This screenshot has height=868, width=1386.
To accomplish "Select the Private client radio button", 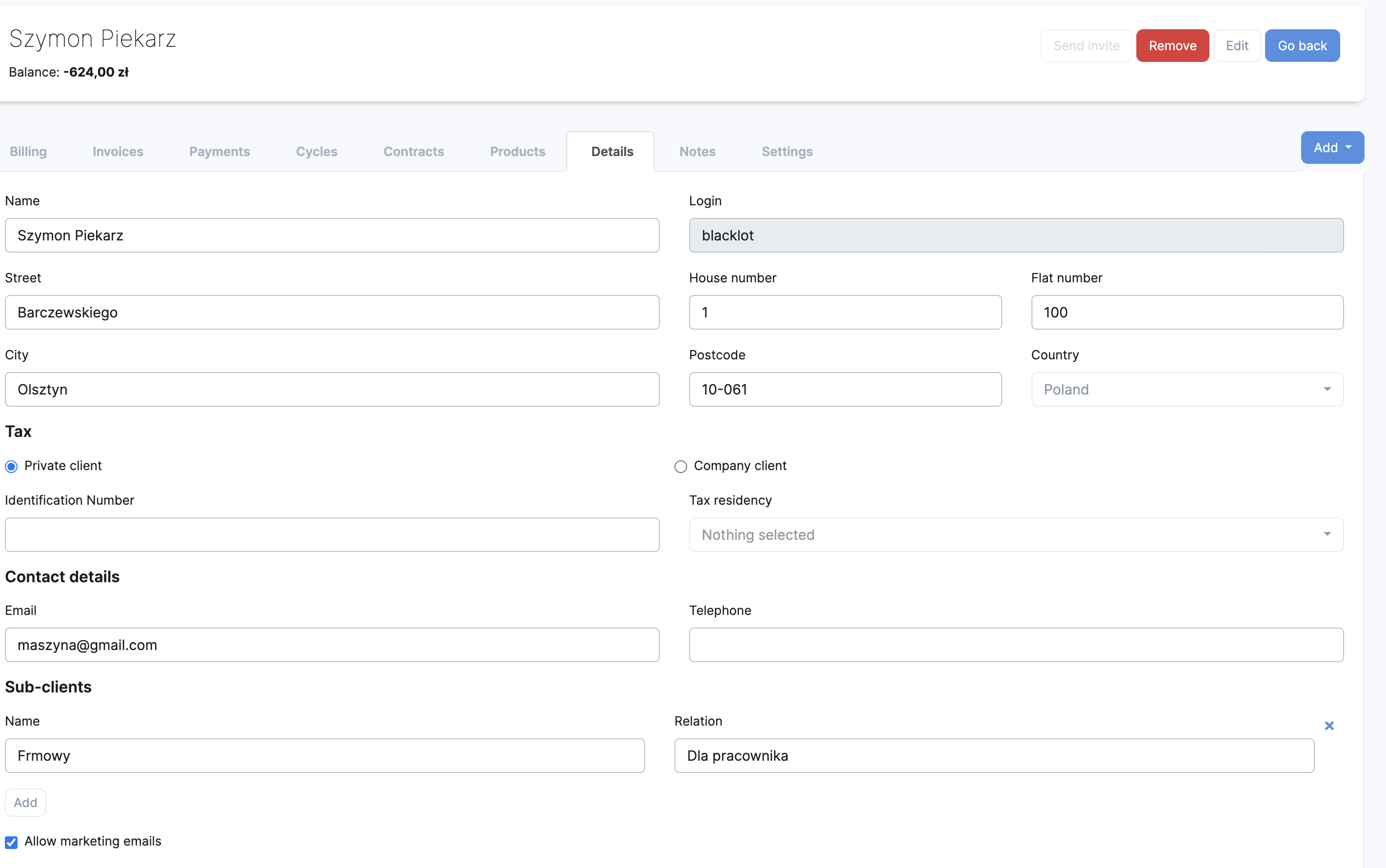I will (x=12, y=467).
